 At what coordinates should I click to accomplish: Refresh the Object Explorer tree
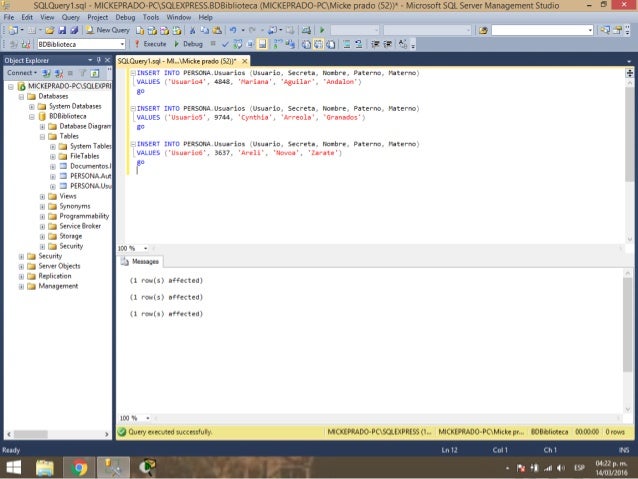(x=94, y=73)
